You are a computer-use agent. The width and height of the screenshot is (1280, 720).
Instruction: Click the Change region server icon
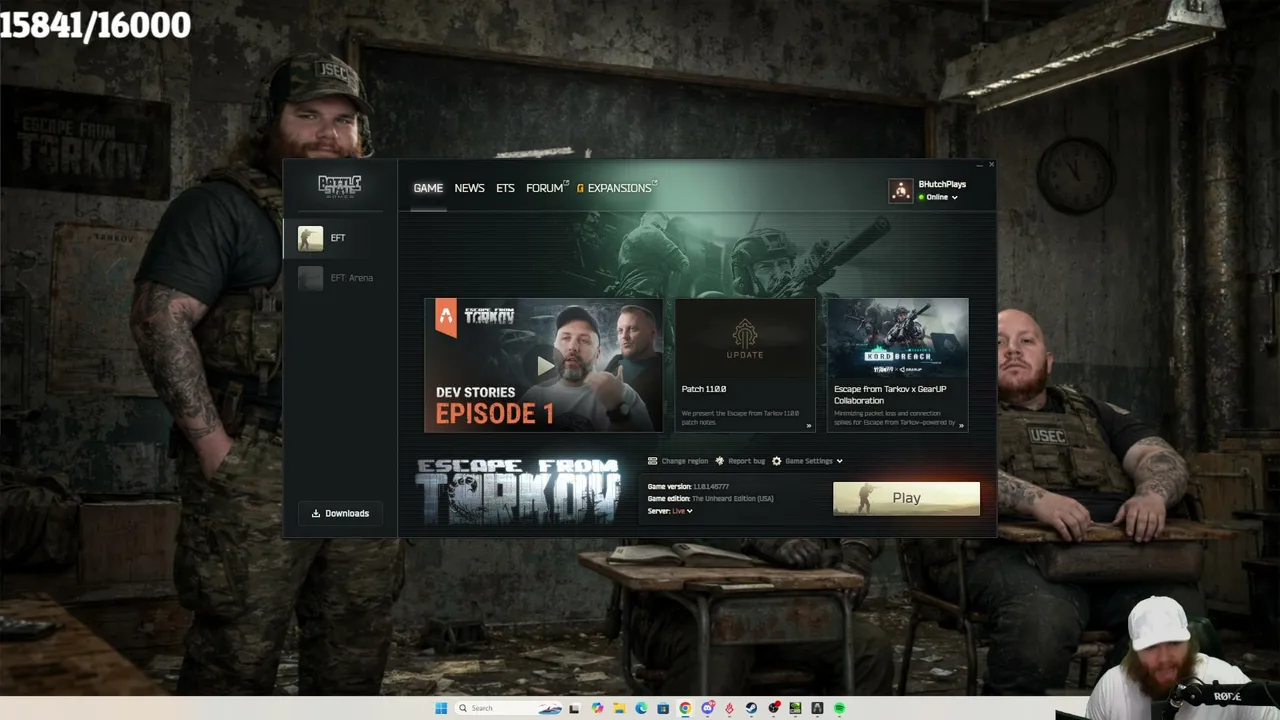[x=653, y=461]
